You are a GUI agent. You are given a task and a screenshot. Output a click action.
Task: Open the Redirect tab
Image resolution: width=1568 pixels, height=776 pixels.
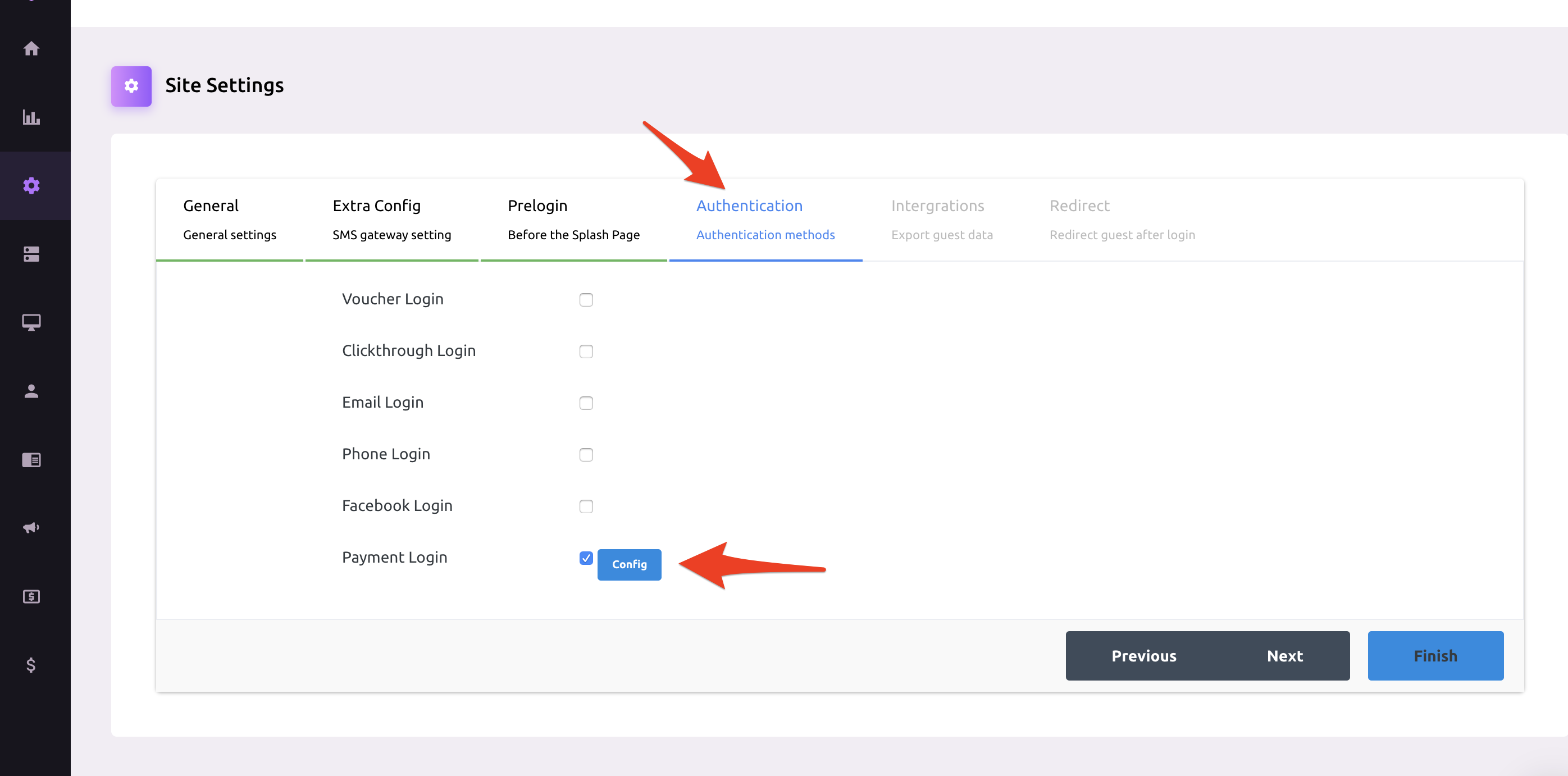[1122, 220]
